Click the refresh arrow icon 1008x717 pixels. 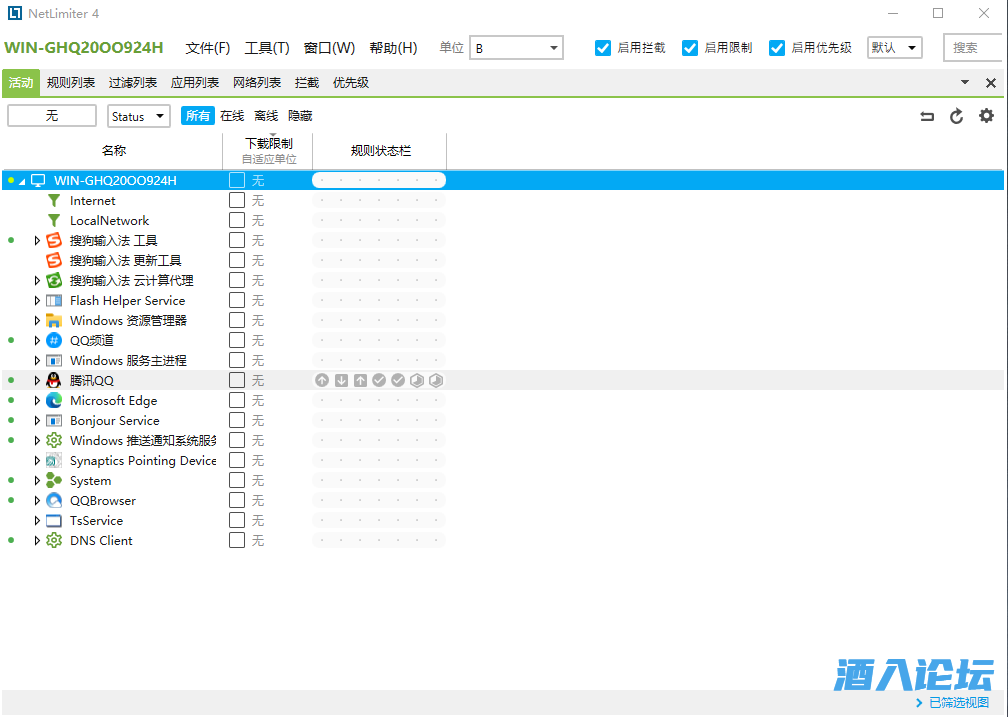(956, 116)
